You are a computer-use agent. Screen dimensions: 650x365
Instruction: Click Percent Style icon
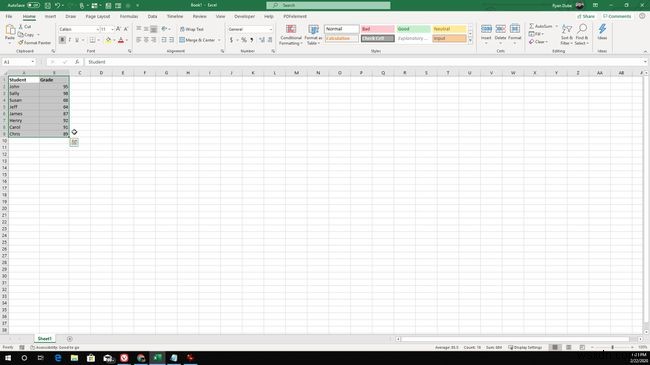tap(244, 40)
